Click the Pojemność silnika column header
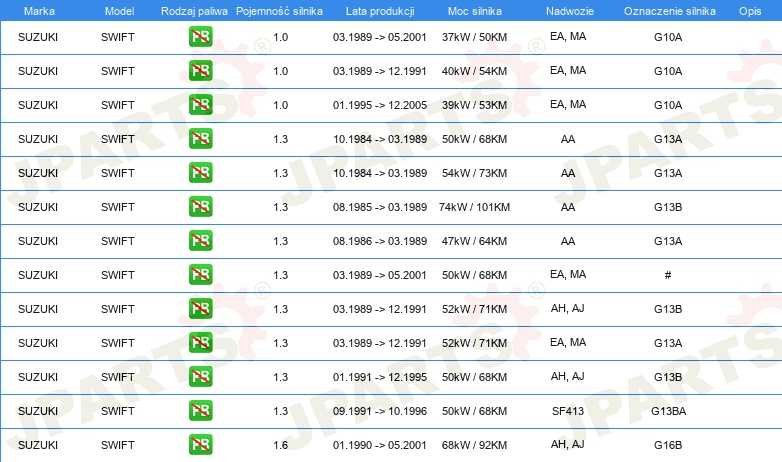Image resolution: width=782 pixels, height=462 pixels. tap(279, 11)
